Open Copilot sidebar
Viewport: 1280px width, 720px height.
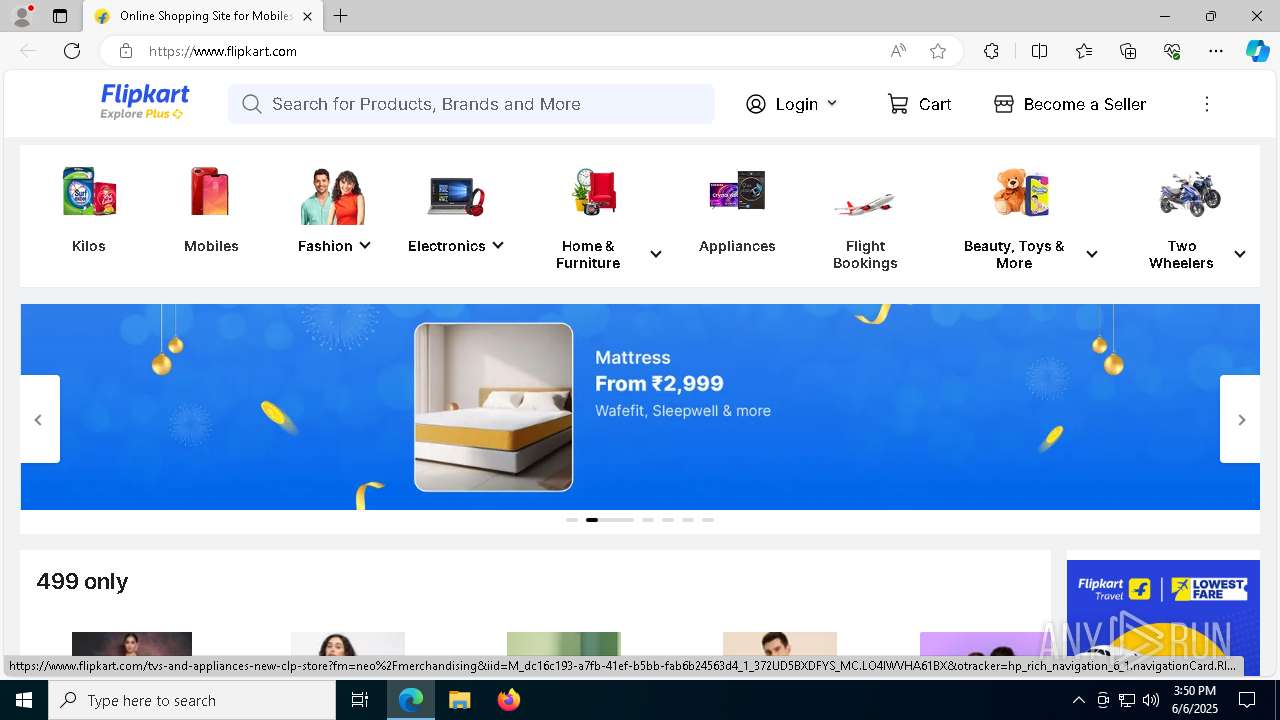pos(1257,51)
